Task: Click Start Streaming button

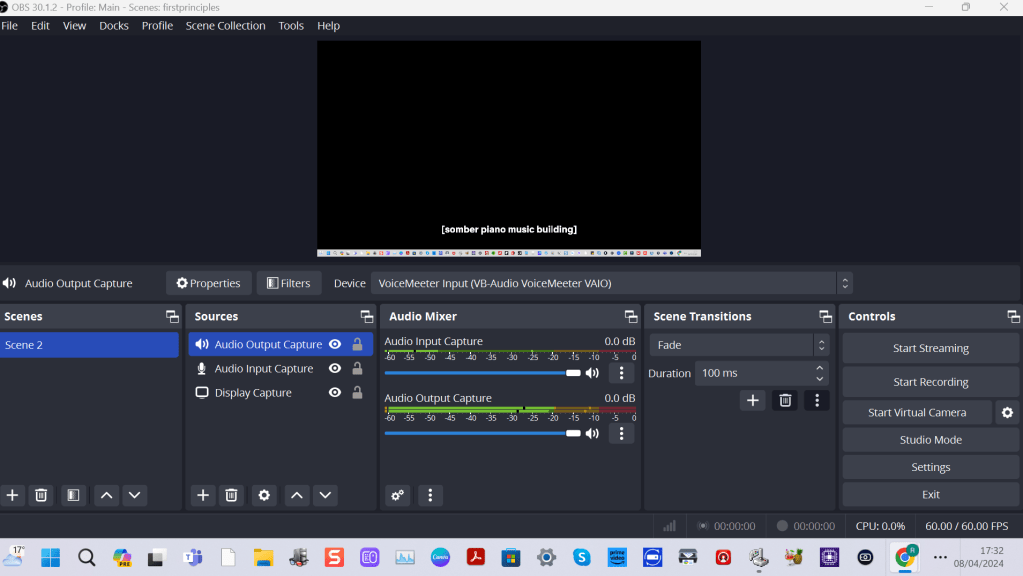Action: [x=930, y=348]
